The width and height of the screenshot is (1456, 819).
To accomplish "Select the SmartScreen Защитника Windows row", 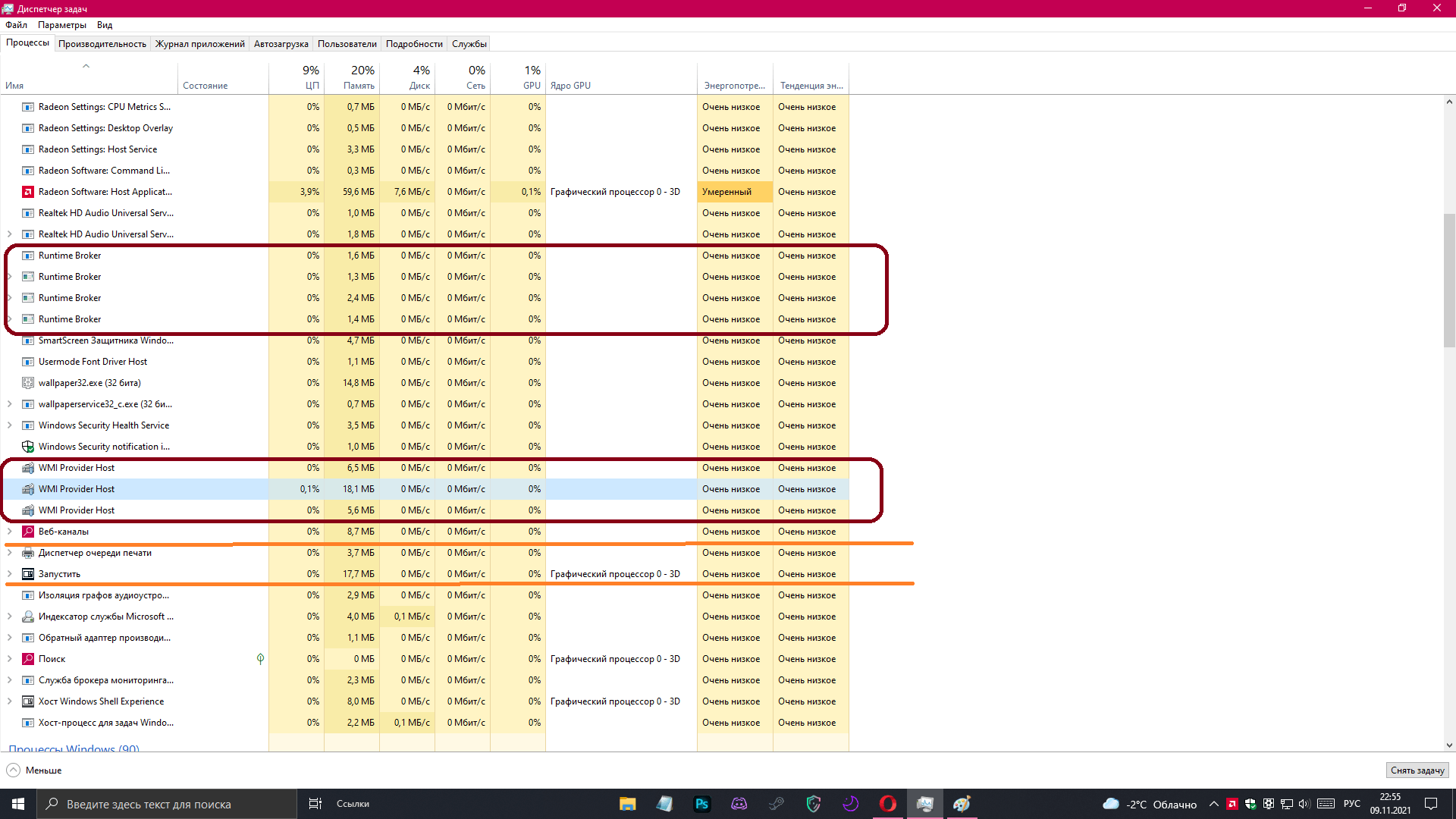I will point(425,340).
